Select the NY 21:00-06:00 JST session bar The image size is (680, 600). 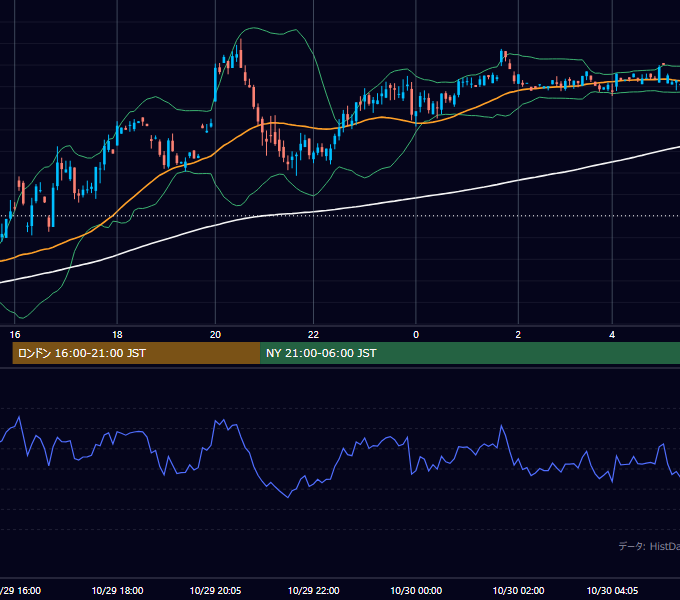point(470,353)
